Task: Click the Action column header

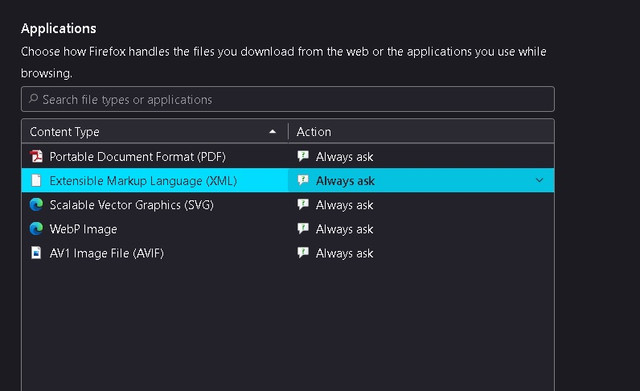Action: 421,131
